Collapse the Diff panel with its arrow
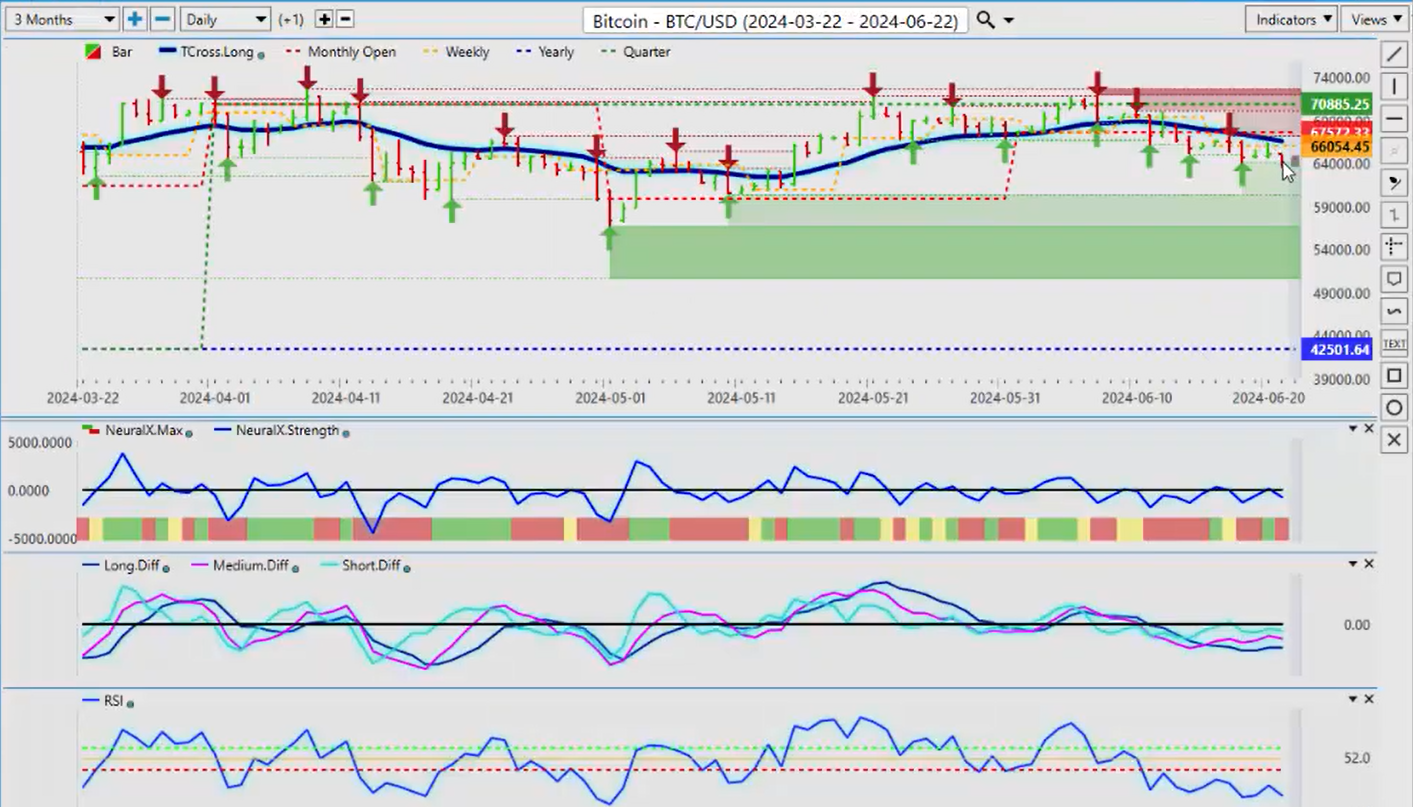Viewport: 1413px width, 807px height. [1353, 564]
